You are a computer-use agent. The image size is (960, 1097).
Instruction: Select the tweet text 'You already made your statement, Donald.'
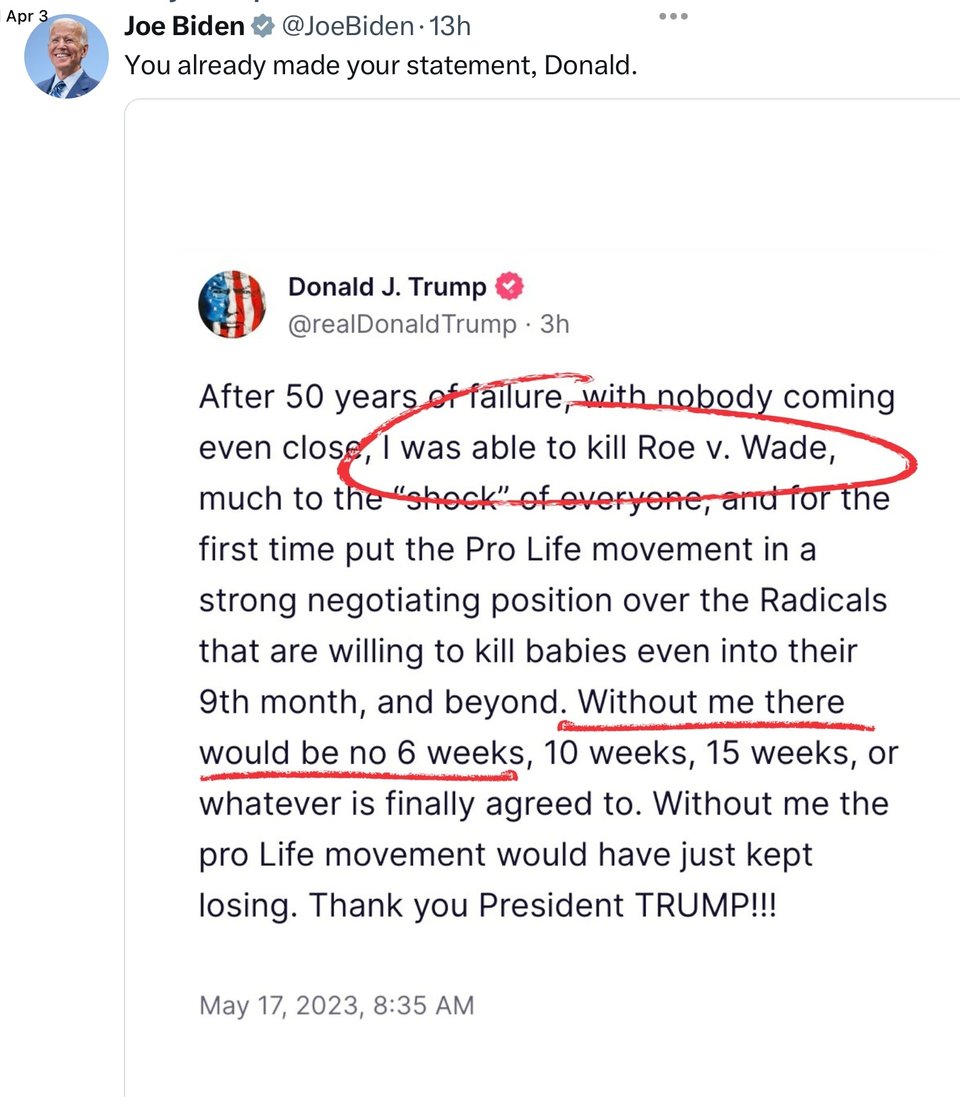380,67
